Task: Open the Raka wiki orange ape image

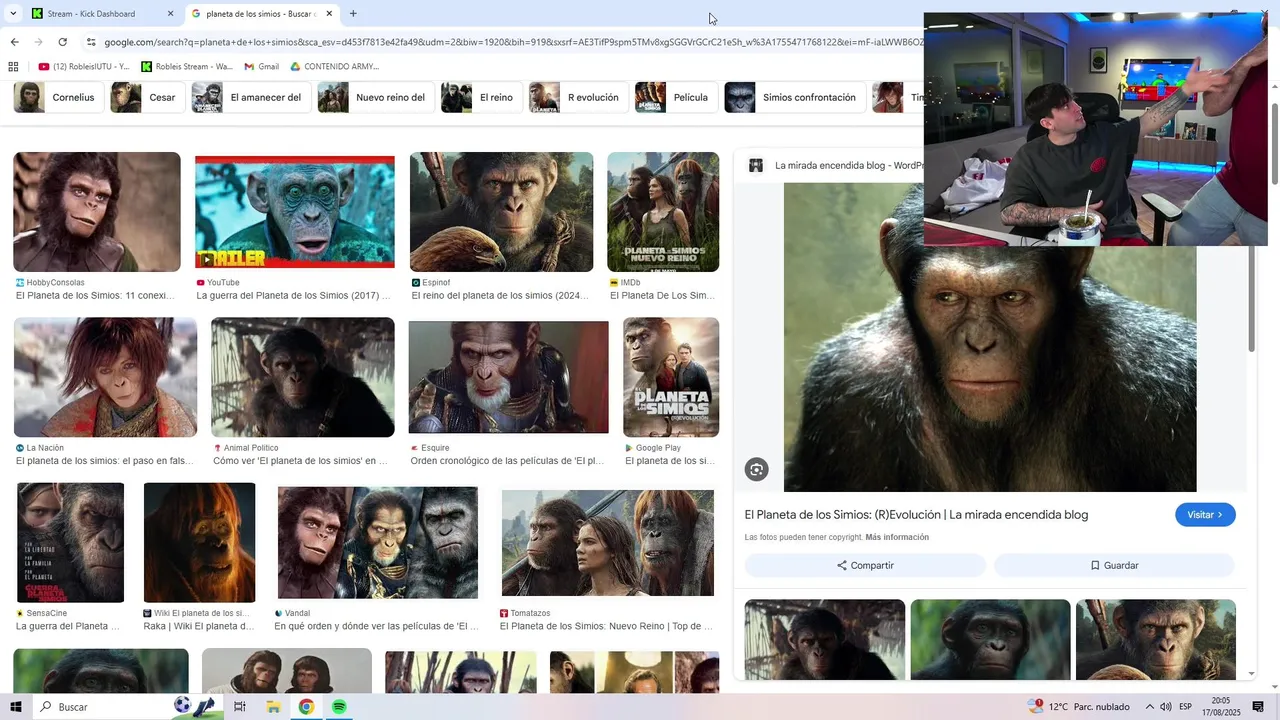Action: [x=199, y=542]
